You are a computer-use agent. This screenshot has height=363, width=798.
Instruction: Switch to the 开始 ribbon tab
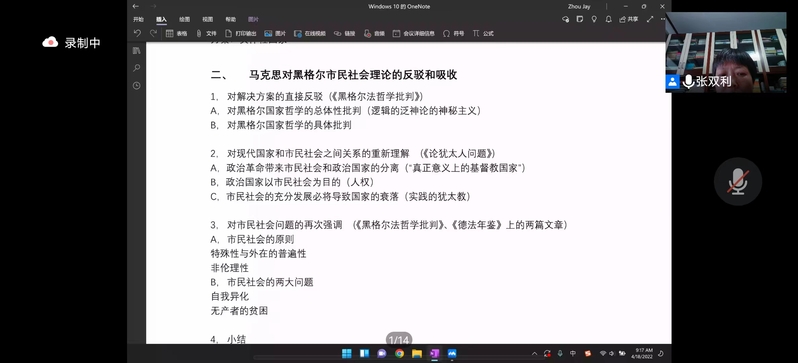click(138, 19)
